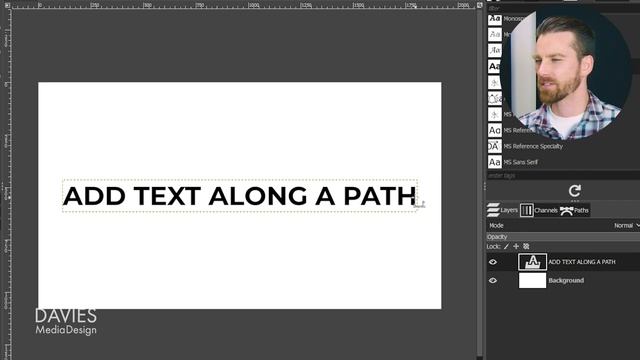The width and height of the screenshot is (640, 360).
Task: Select the text layer thumbnail
Action: pyautogui.click(x=532, y=262)
